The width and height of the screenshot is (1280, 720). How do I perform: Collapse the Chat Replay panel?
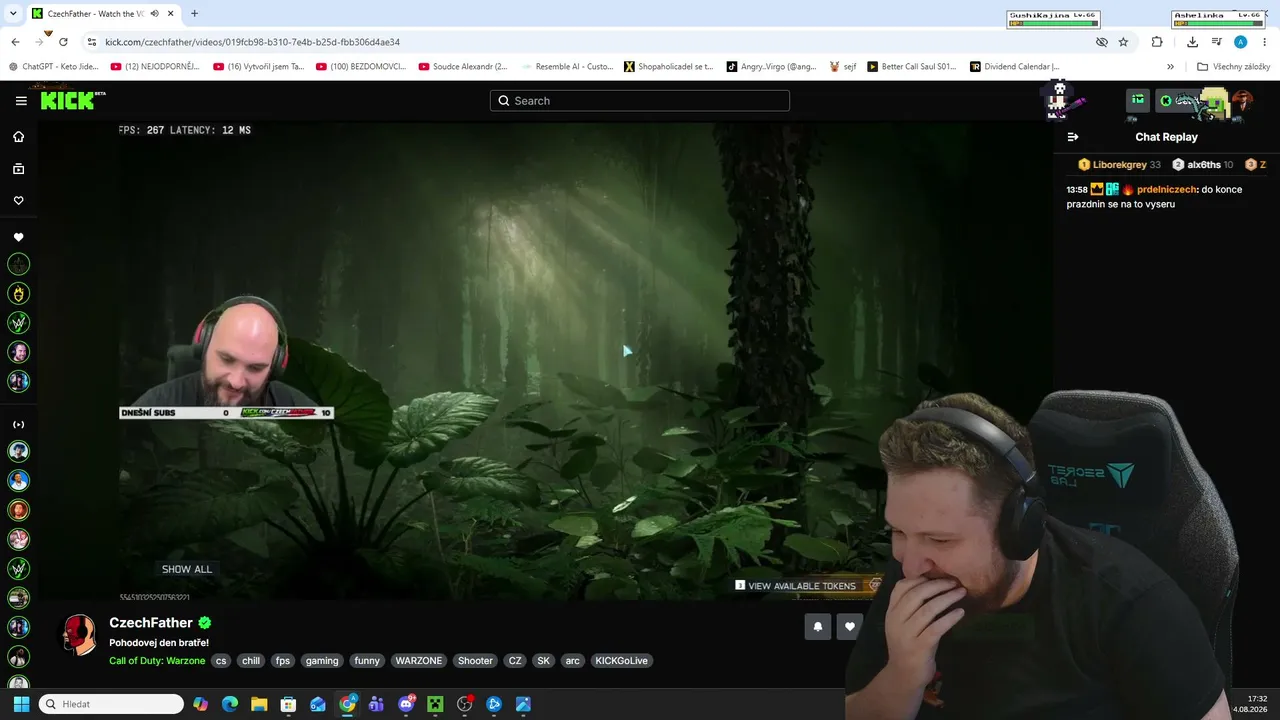click(x=1073, y=137)
